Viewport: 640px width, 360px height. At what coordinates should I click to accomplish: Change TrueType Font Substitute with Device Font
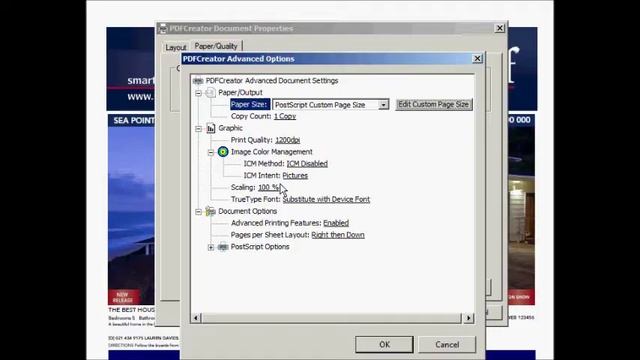(326, 199)
